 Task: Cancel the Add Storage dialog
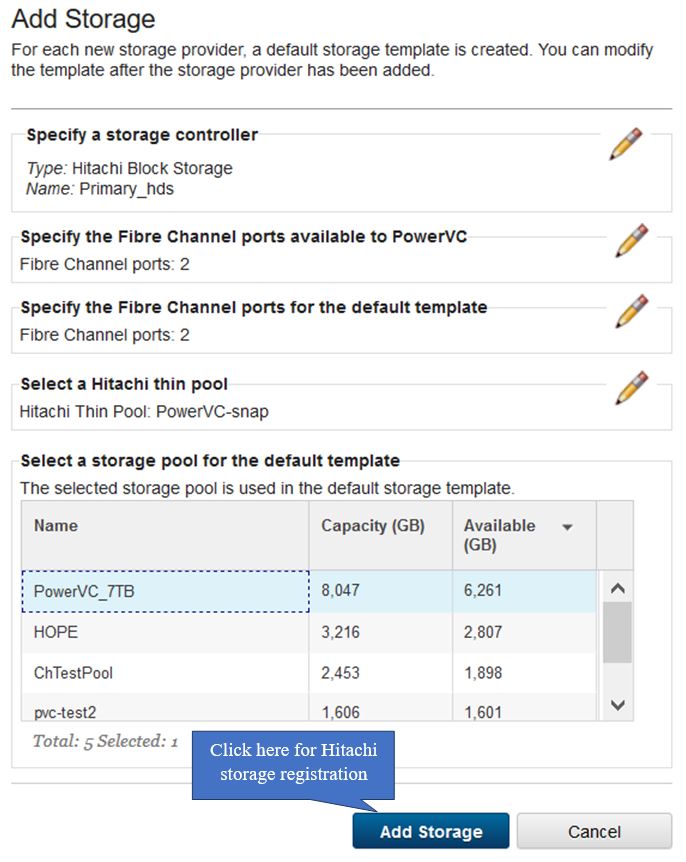(x=594, y=831)
